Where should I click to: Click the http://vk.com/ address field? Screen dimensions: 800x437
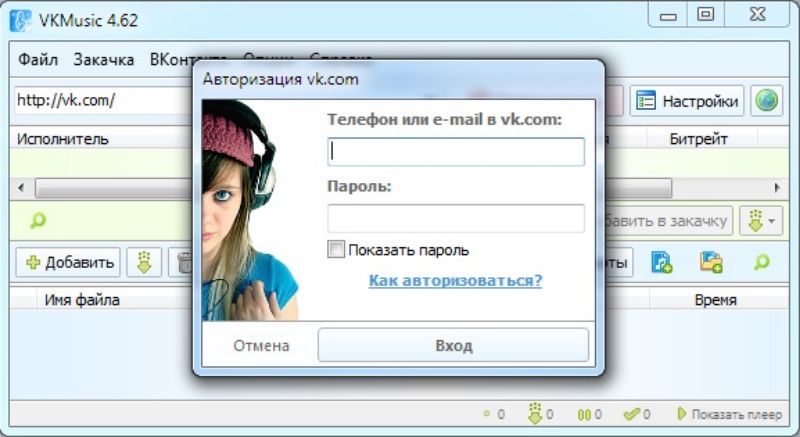click(x=104, y=100)
